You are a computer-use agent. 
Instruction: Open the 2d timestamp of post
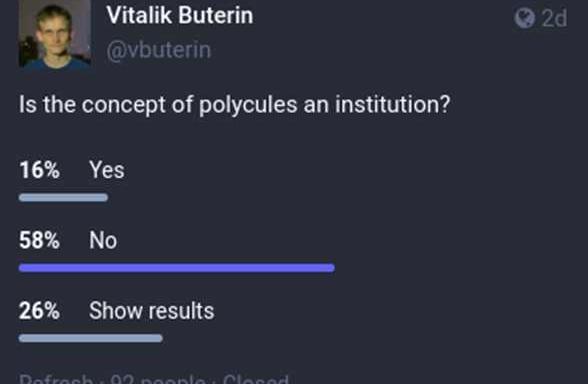tap(554, 18)
